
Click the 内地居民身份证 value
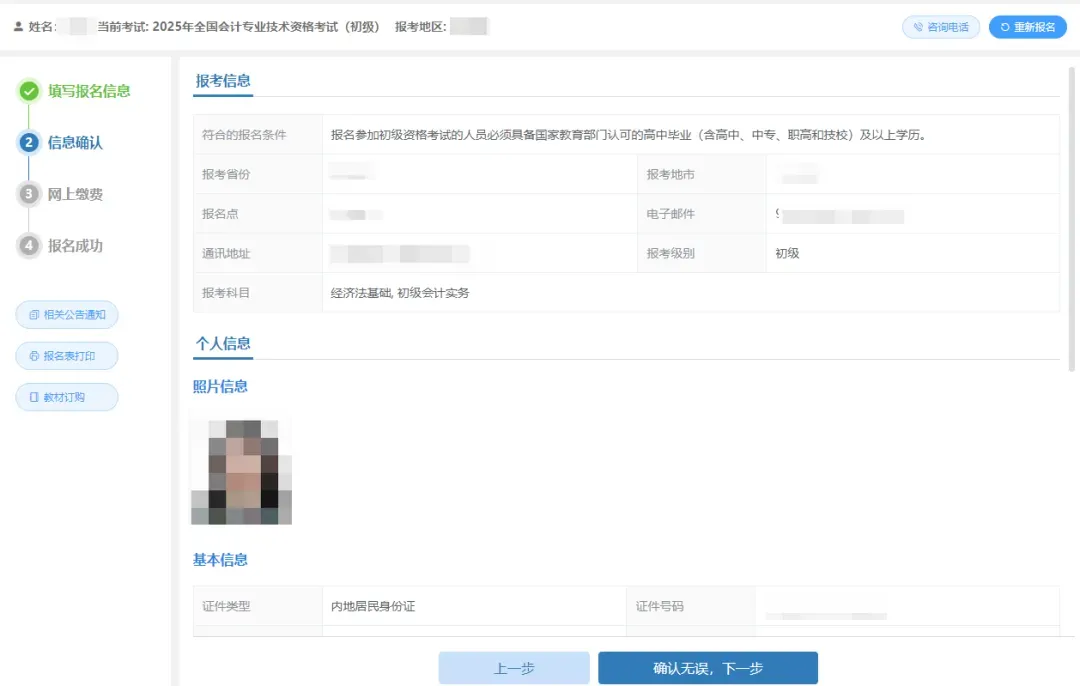coord(373,606)
